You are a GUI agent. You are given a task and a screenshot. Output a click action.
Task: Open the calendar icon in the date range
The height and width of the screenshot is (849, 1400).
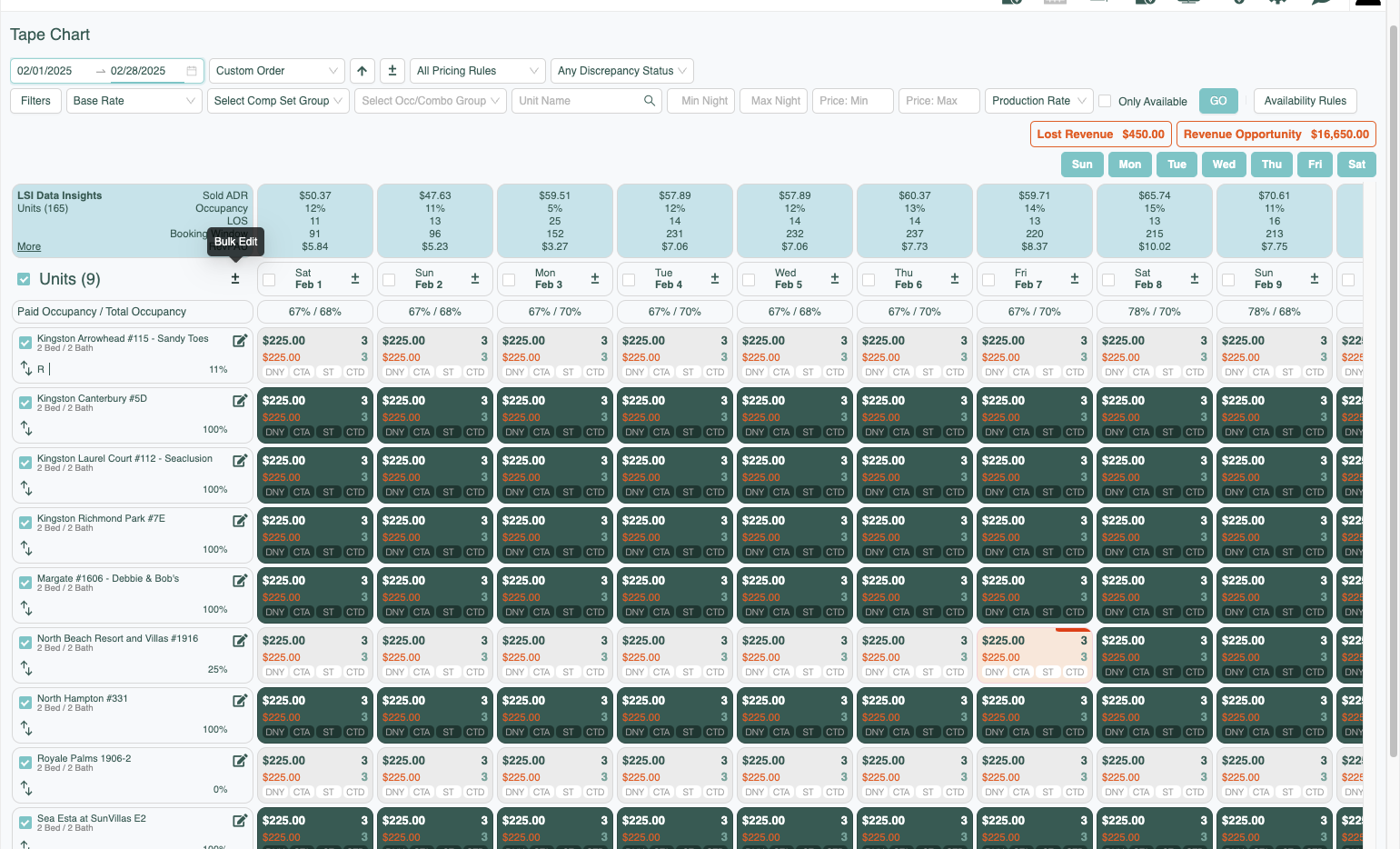(192, 71)
